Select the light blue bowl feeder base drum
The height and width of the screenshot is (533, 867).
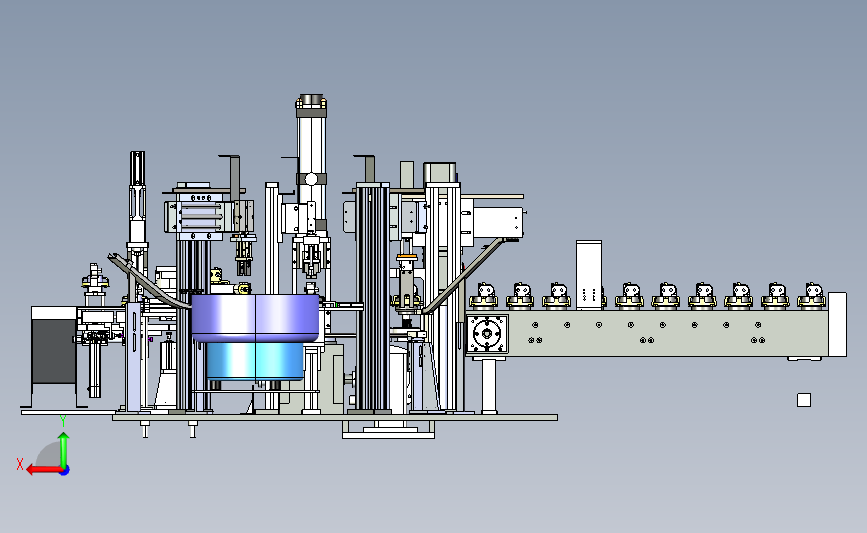(x=254, y=360)
